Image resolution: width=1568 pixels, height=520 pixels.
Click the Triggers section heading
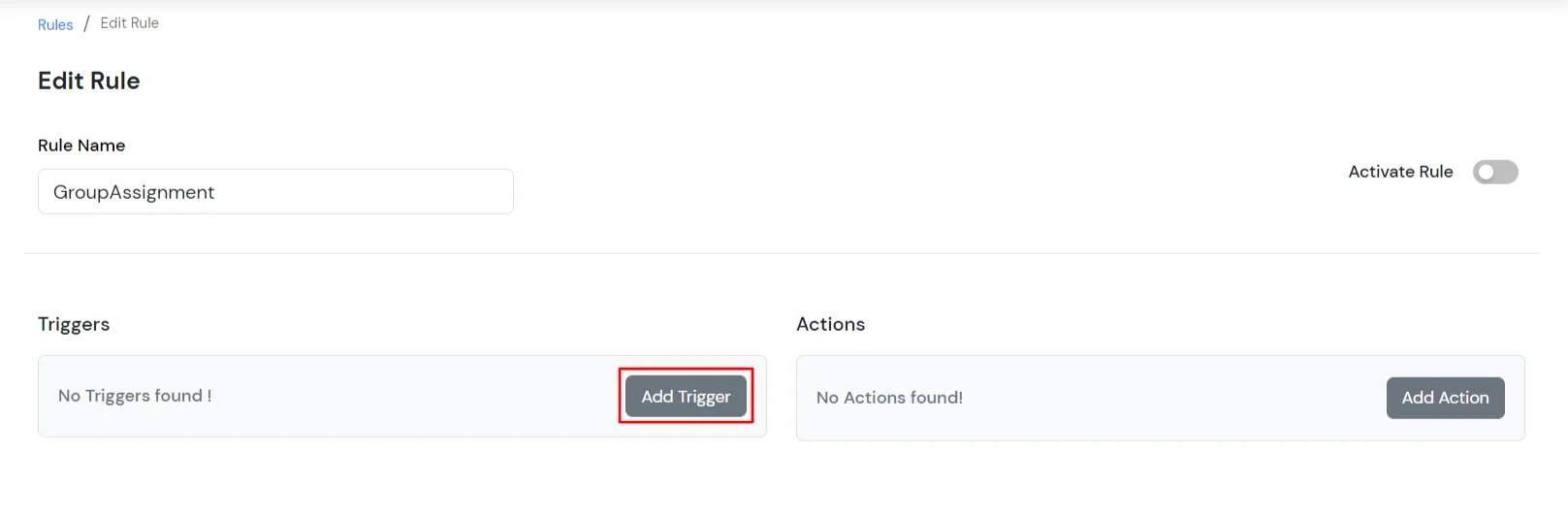click(74, 324)
